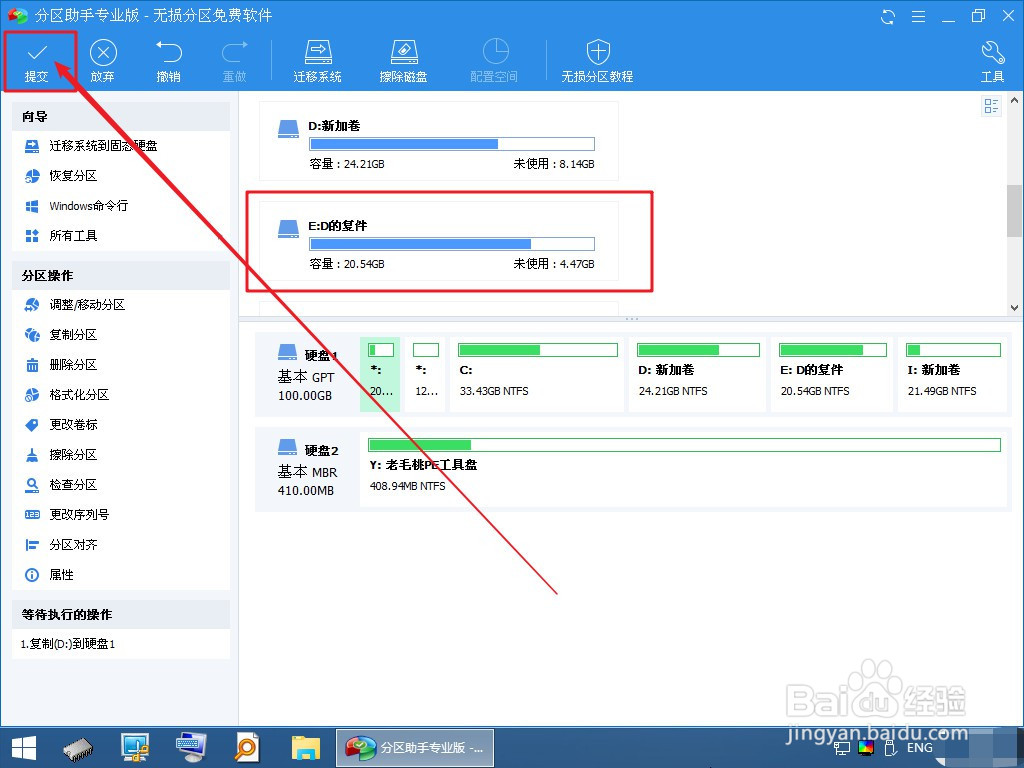Click the 硬盘1 基本 GPT disk label
The image size is (1024, 768).
tap(308, 376)
